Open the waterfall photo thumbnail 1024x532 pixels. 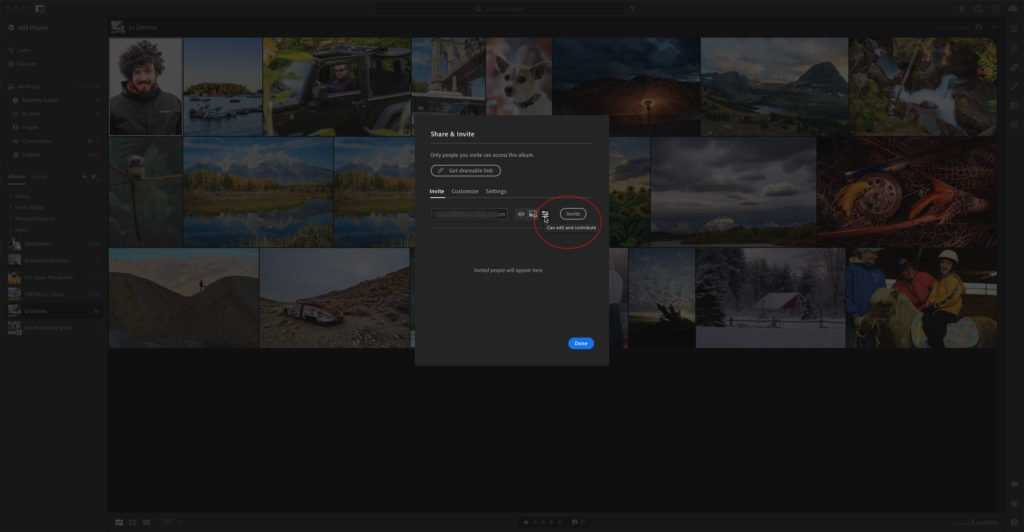923,87
